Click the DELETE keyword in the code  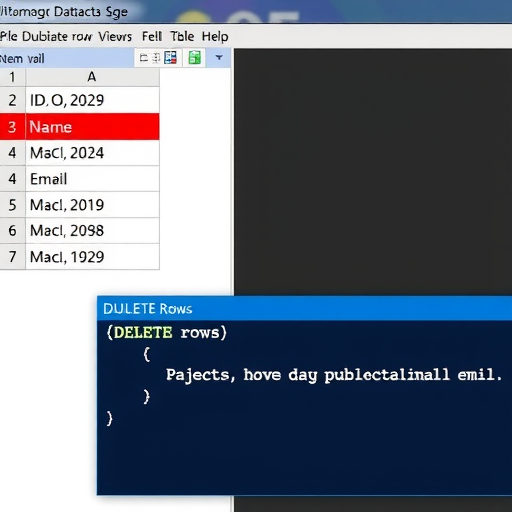point(143,333)
